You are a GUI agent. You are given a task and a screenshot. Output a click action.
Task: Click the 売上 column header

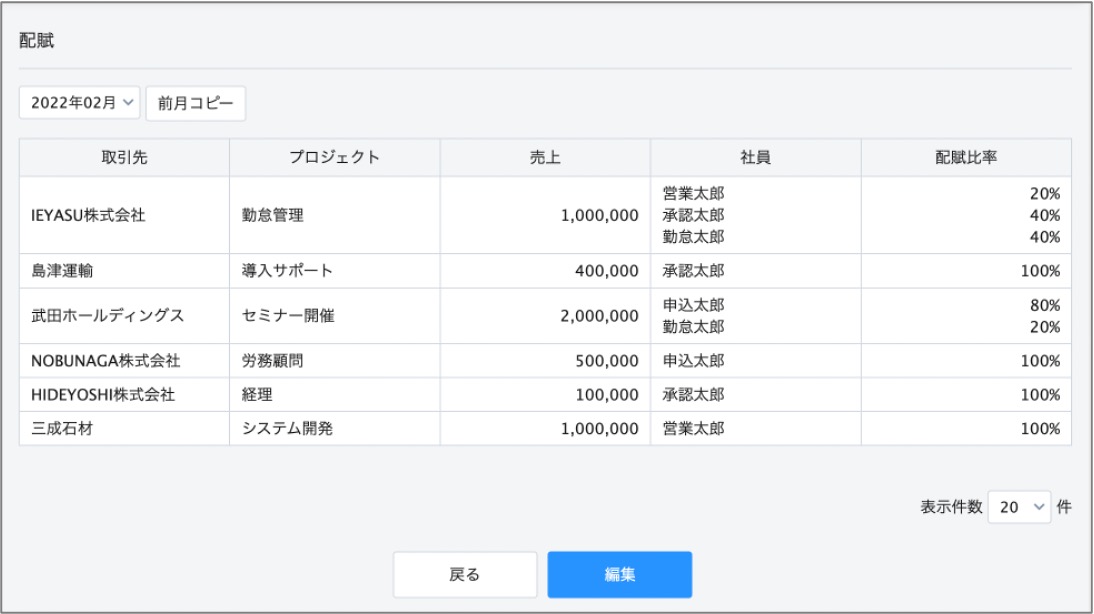[x=546, y=158]
